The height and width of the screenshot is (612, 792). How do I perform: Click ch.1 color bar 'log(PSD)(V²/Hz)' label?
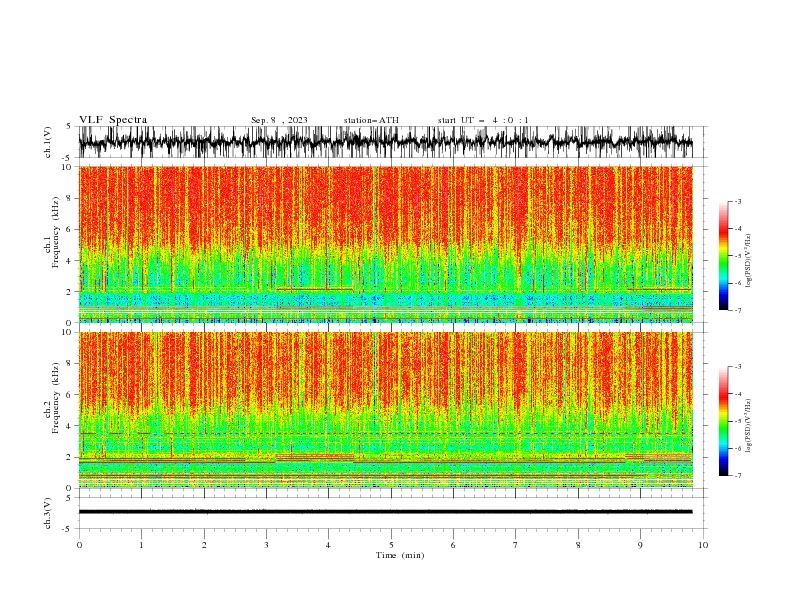click(x=749, y=261)
